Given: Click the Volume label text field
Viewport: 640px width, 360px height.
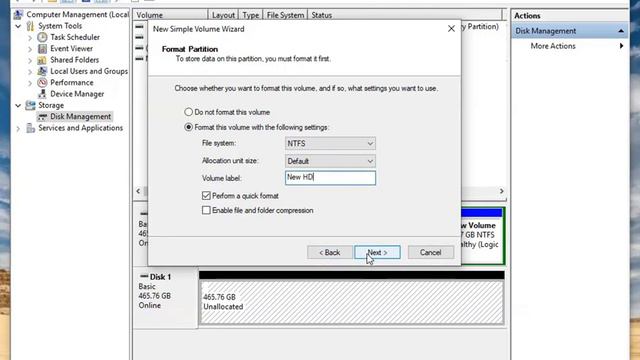Looking at the screenshot, I should (330, 178).
